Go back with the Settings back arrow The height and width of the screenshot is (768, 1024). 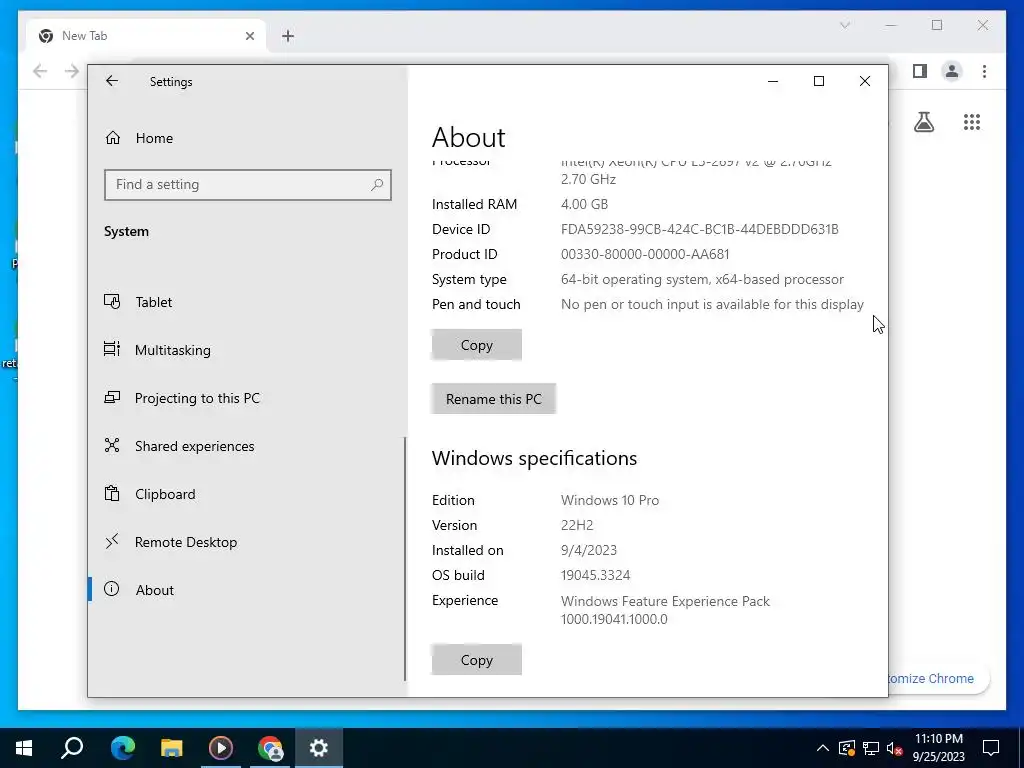coord(112,81)
